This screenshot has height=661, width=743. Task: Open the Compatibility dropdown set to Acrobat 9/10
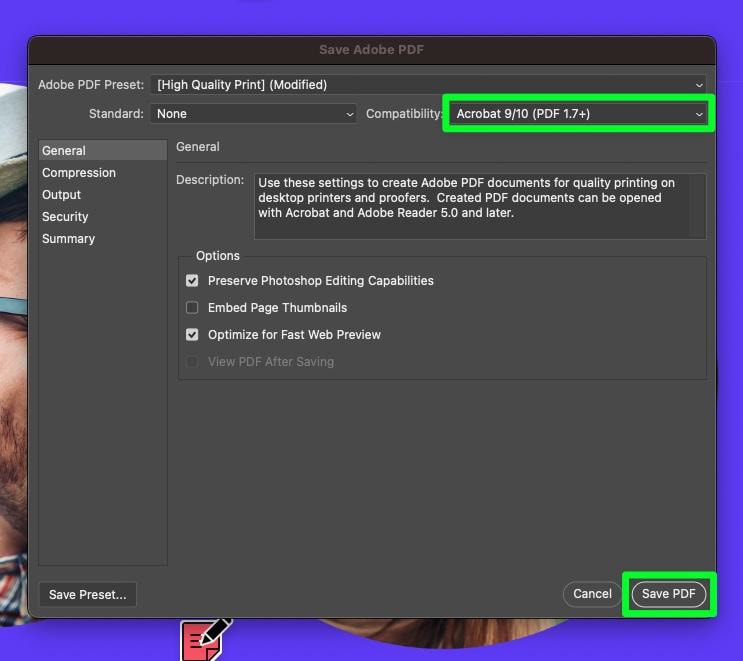click(x=578, y=114)
